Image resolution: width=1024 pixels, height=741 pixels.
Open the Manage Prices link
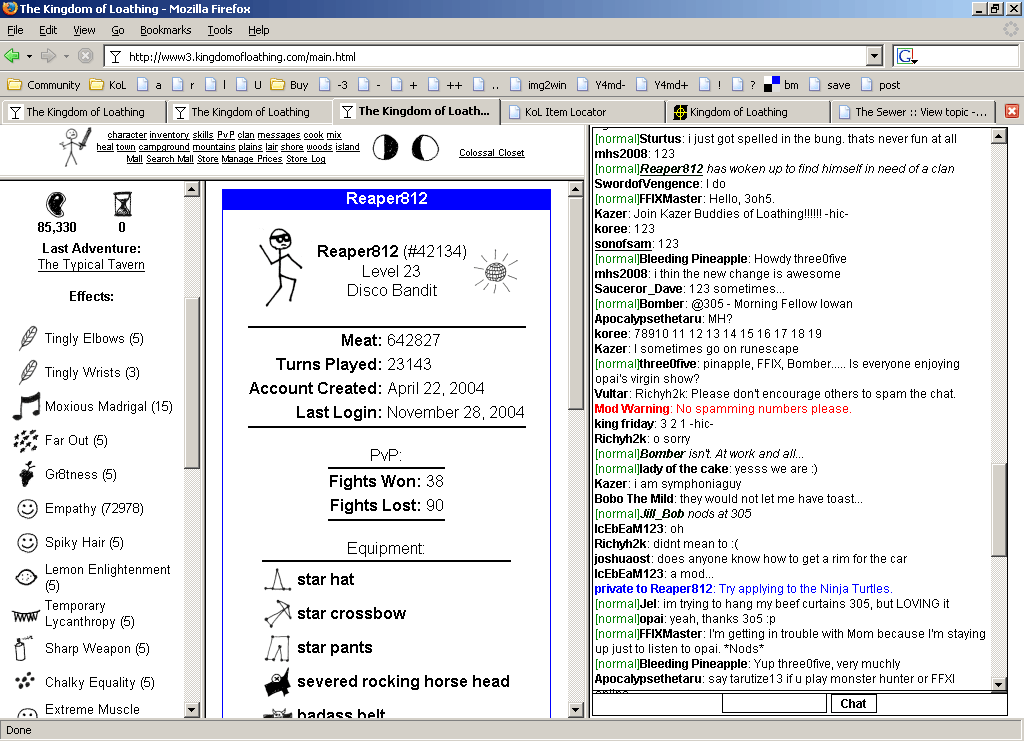coord(252,159)
